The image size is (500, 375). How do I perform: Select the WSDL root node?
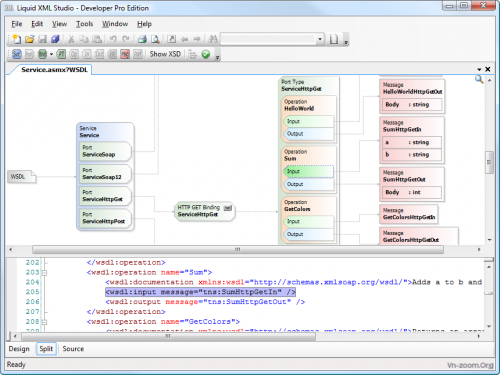point(21,177)
